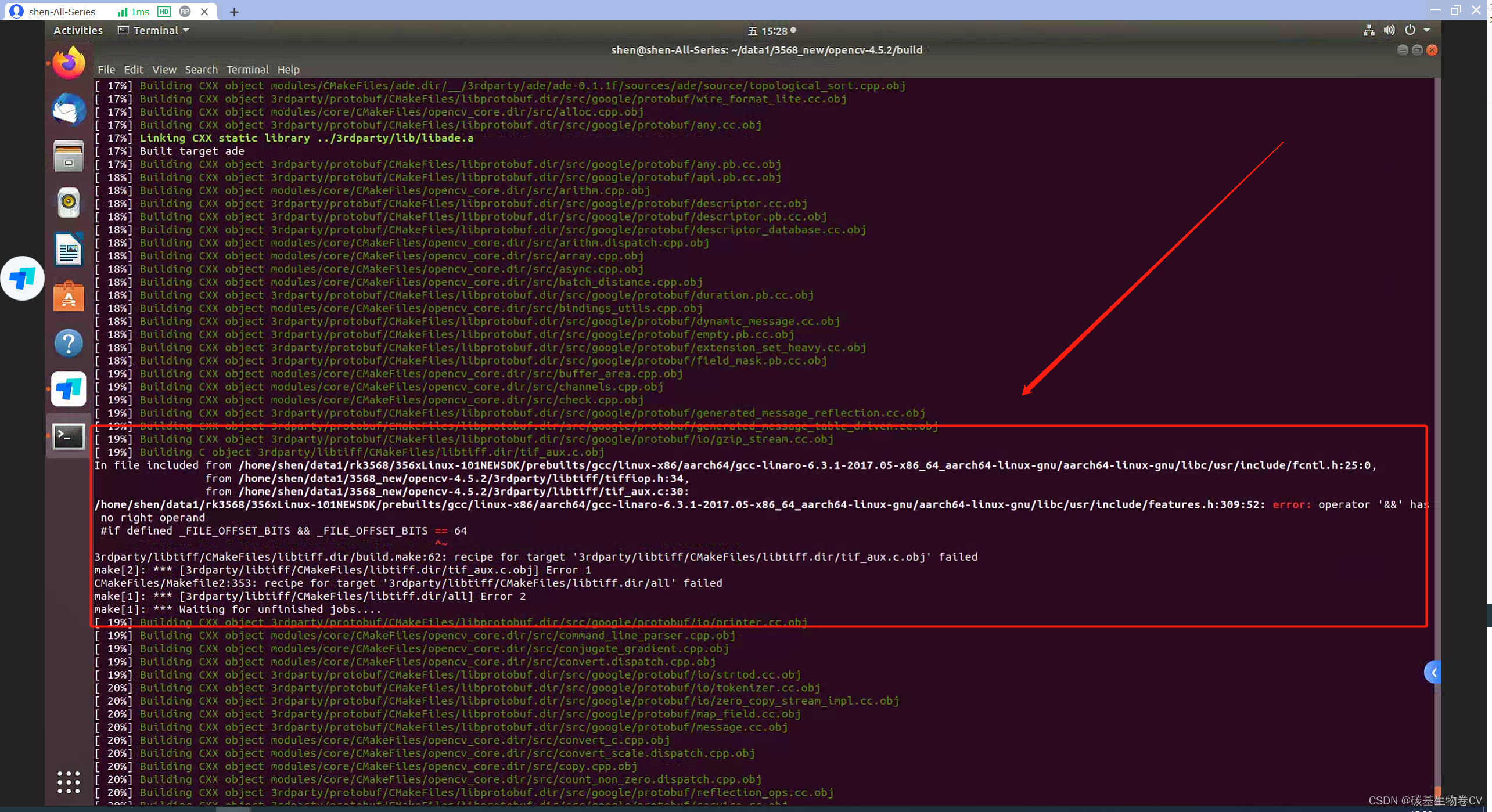Select the shen-All-Series tab

pyautogui.click(x=62, y=12)
